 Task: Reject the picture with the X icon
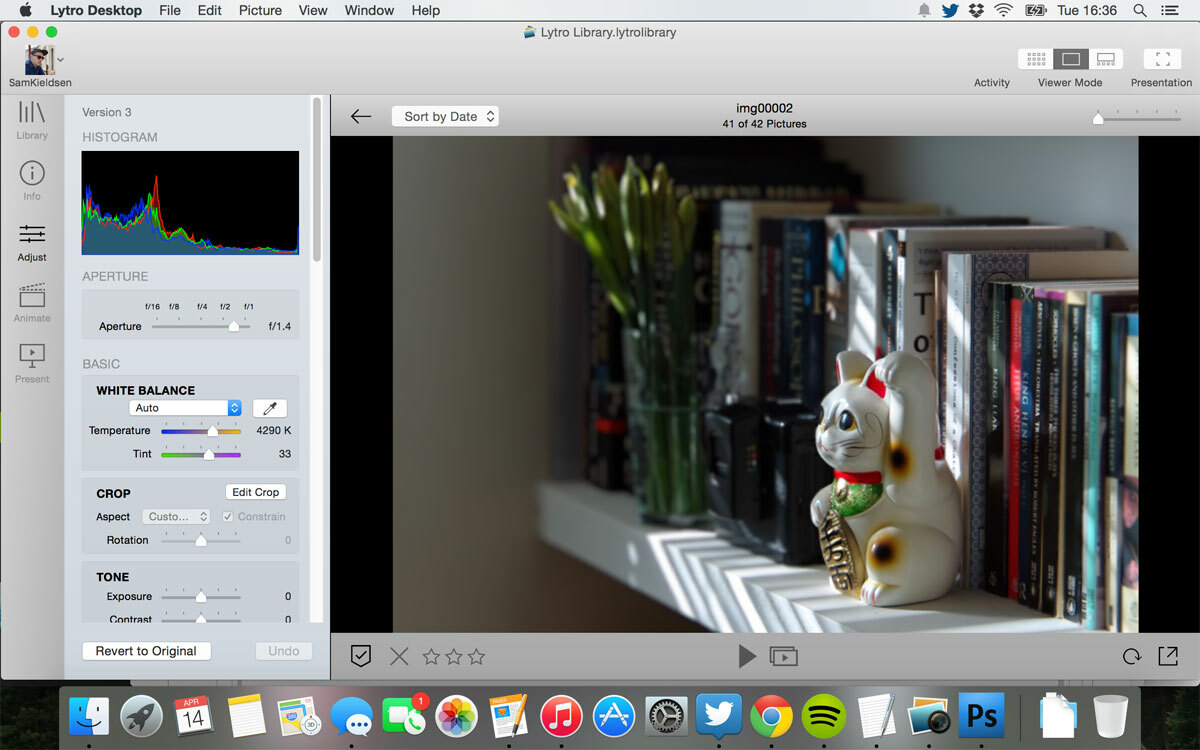click(x=399, y=656)
